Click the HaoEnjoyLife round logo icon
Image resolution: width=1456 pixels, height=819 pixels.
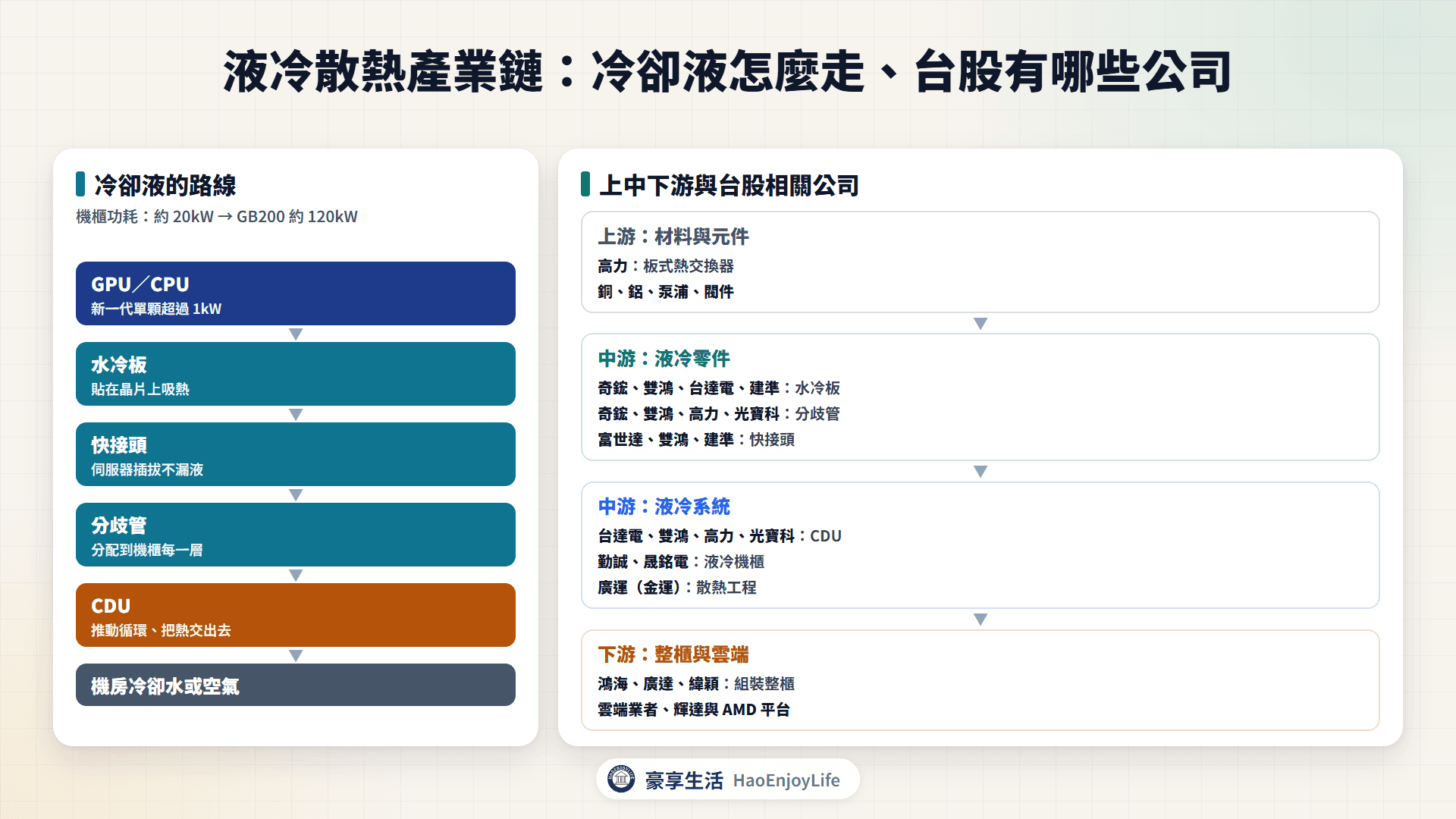click(621, 779)
